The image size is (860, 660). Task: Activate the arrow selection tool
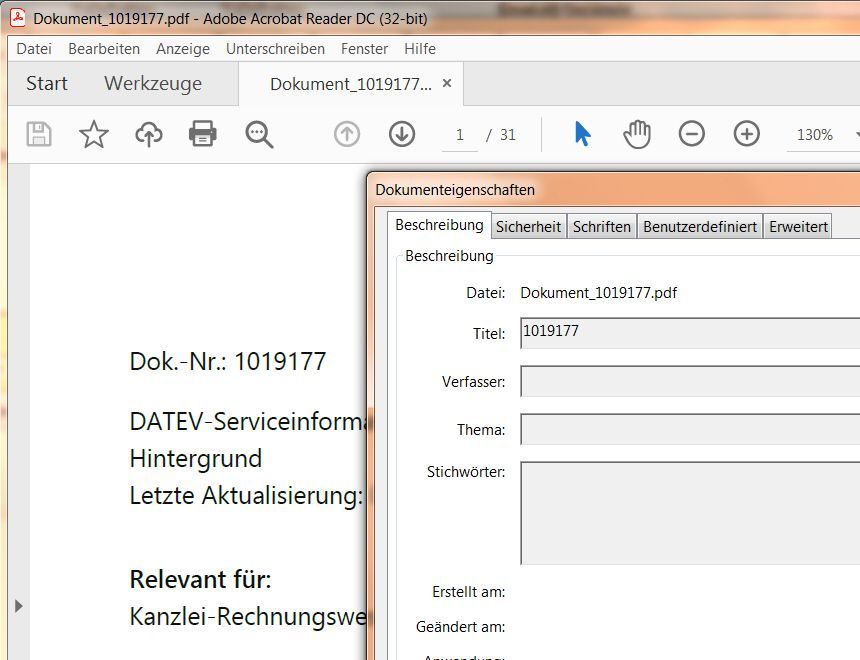coord(582,134)
